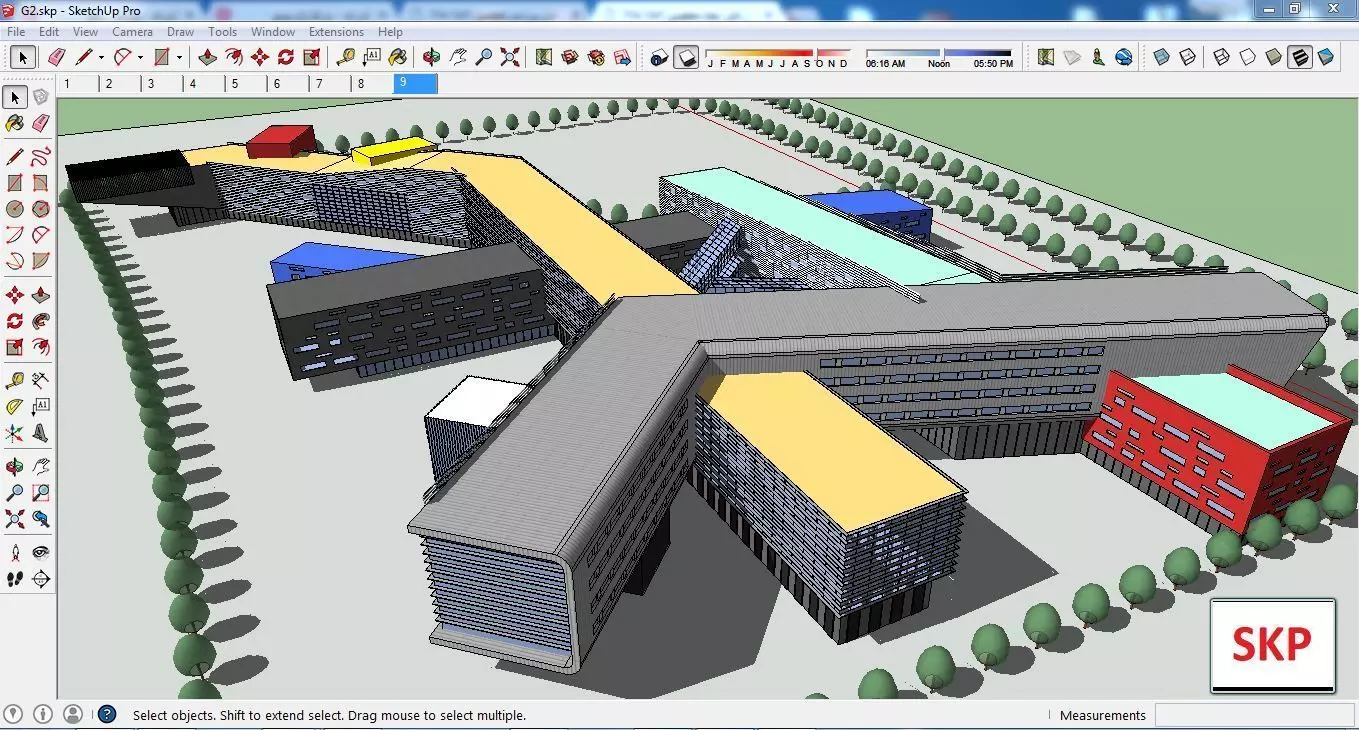Image resolution: width=1359 pixels, height=730 pixels.
Task: Switch to scene tab 1
Action: tap(78, 84)
